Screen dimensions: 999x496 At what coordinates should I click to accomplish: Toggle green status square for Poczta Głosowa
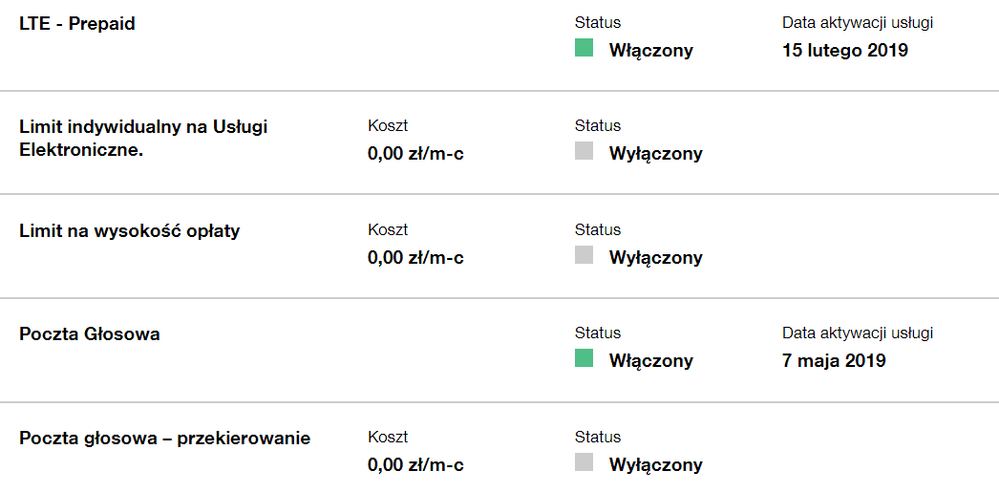pos(584,359)
